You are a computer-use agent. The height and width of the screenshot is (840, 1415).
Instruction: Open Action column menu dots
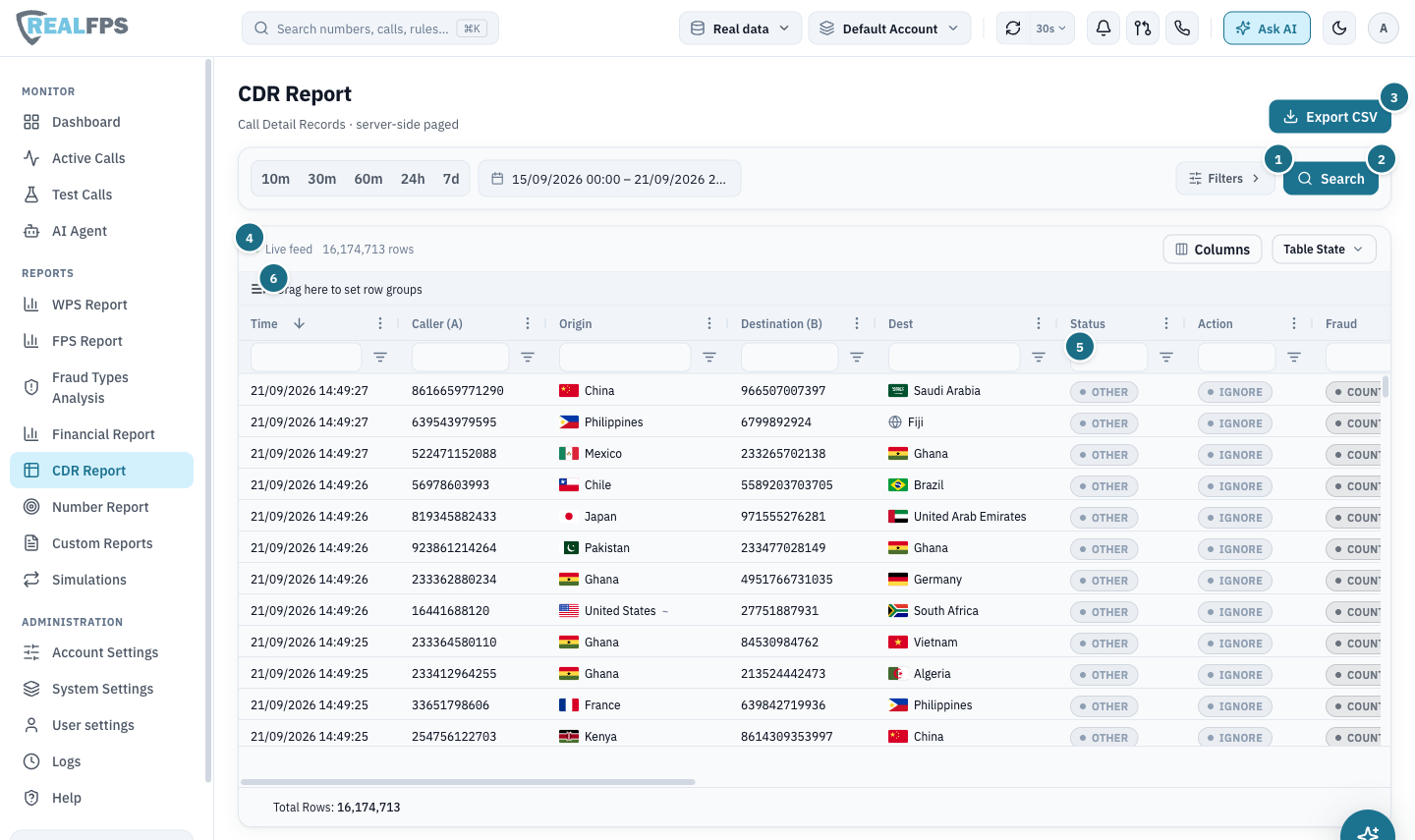1294,323
